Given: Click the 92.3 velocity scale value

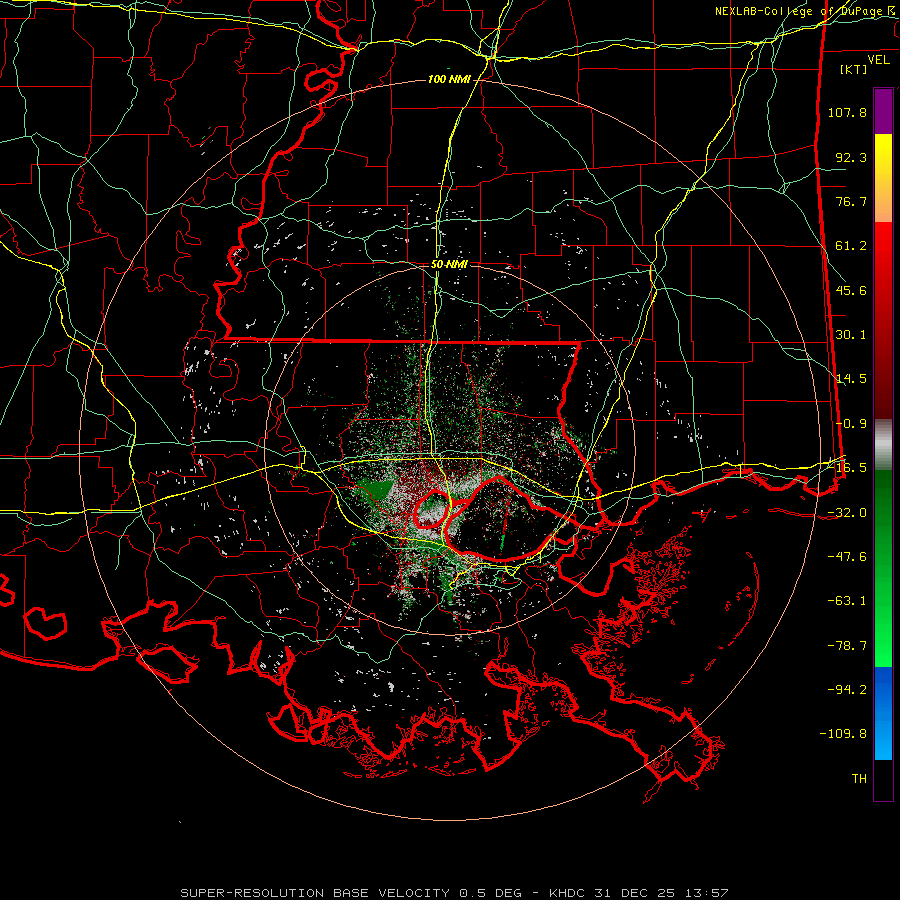Looking at the screenshot, I should coord(851,157).
